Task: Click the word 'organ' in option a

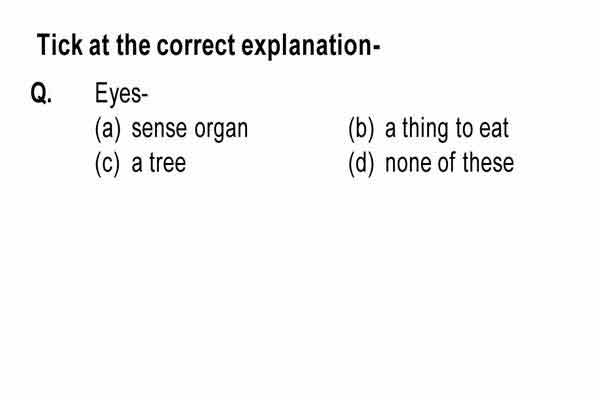Action: [x=221, y=130]
